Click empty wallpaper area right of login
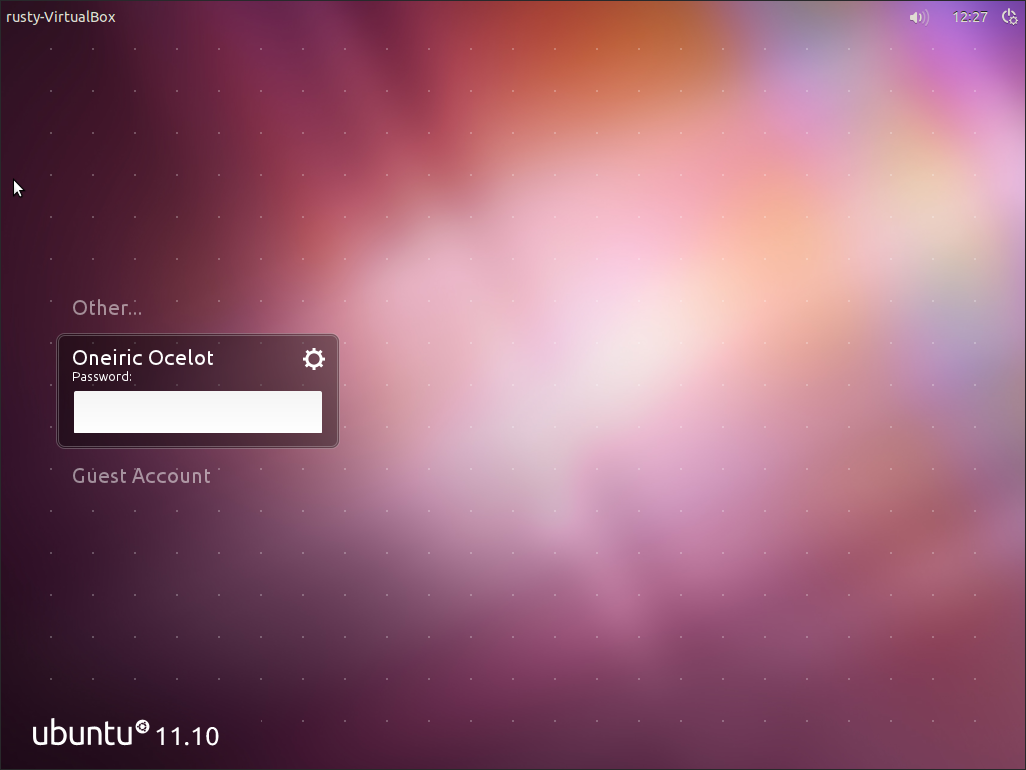The height and width of the screenshot is (770, 1026). point(650,400)
